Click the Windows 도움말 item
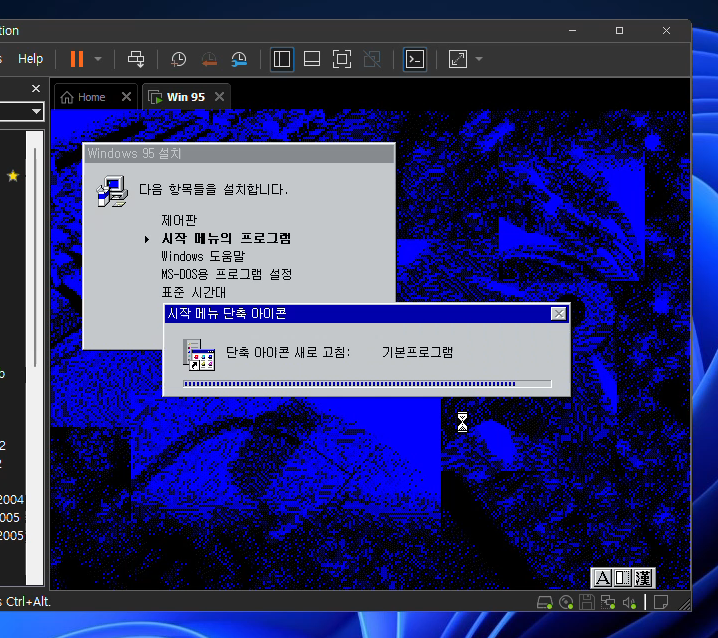Image resolution: width=718 pixels, height=638 pixels. coord(203,256)
